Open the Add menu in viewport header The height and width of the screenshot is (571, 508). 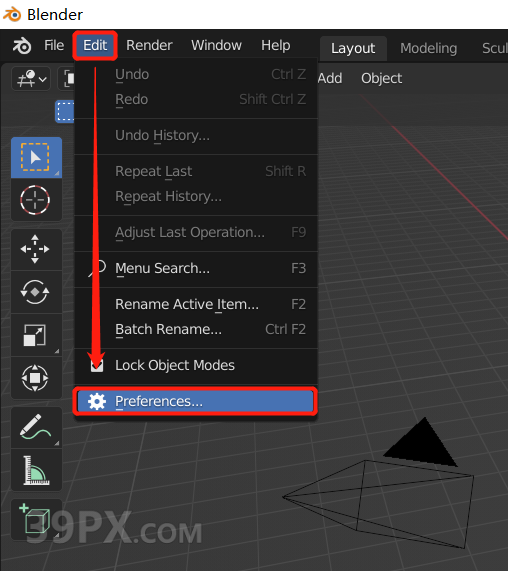[330, 78]
